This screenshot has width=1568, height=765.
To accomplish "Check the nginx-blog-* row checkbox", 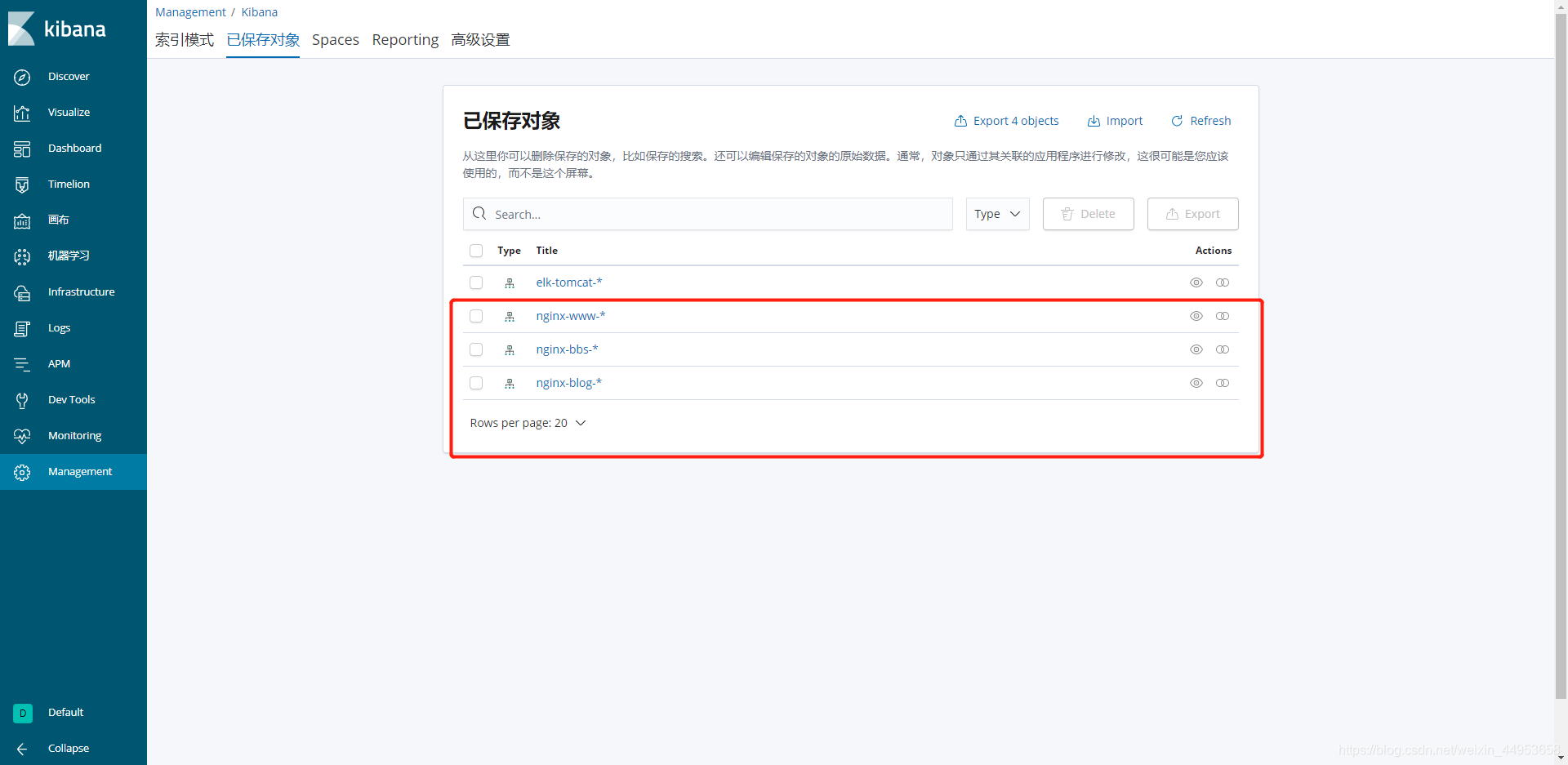I will point(476,383).
